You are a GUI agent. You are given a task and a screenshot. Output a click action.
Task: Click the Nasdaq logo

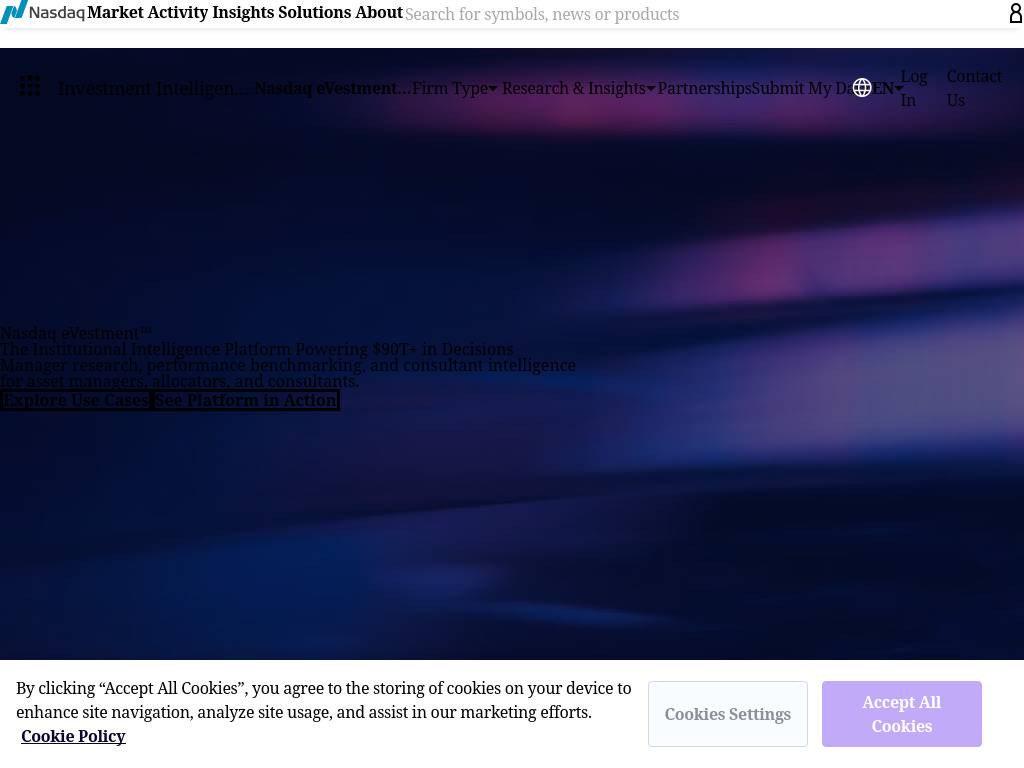point(42,12)
